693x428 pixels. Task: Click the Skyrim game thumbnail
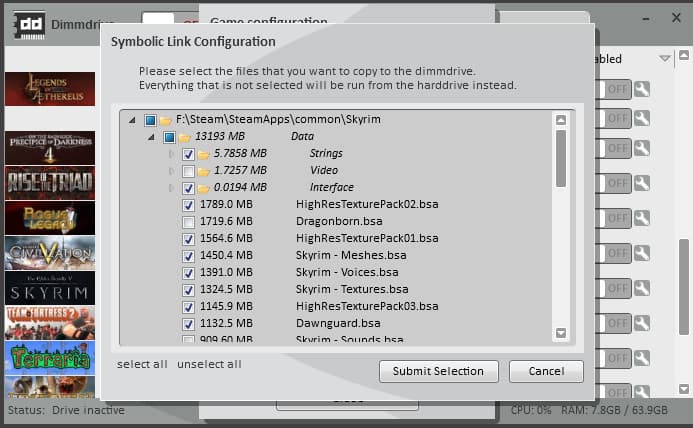[x=49, y=288]
